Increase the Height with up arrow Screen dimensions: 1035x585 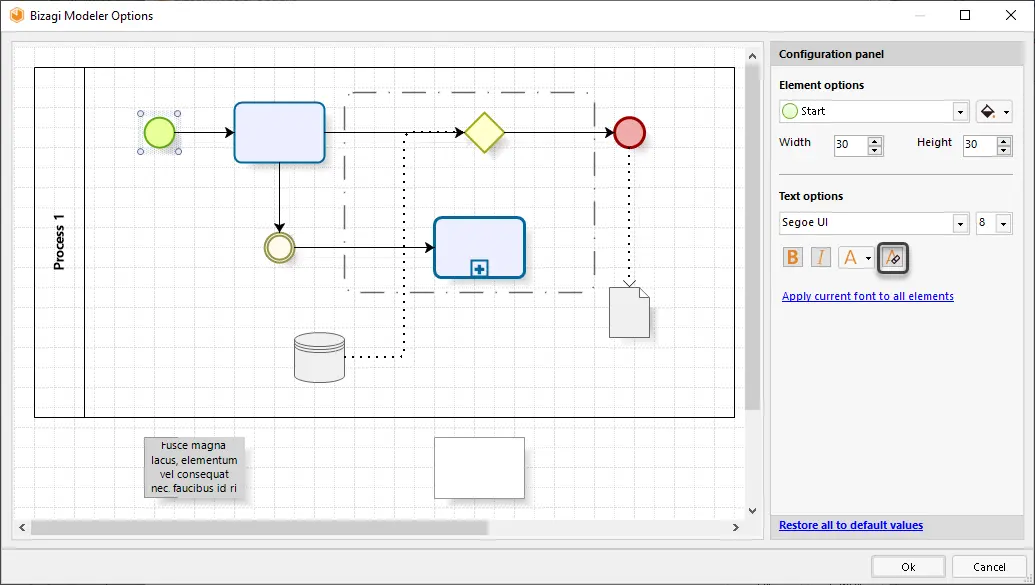click(1003, 140)
